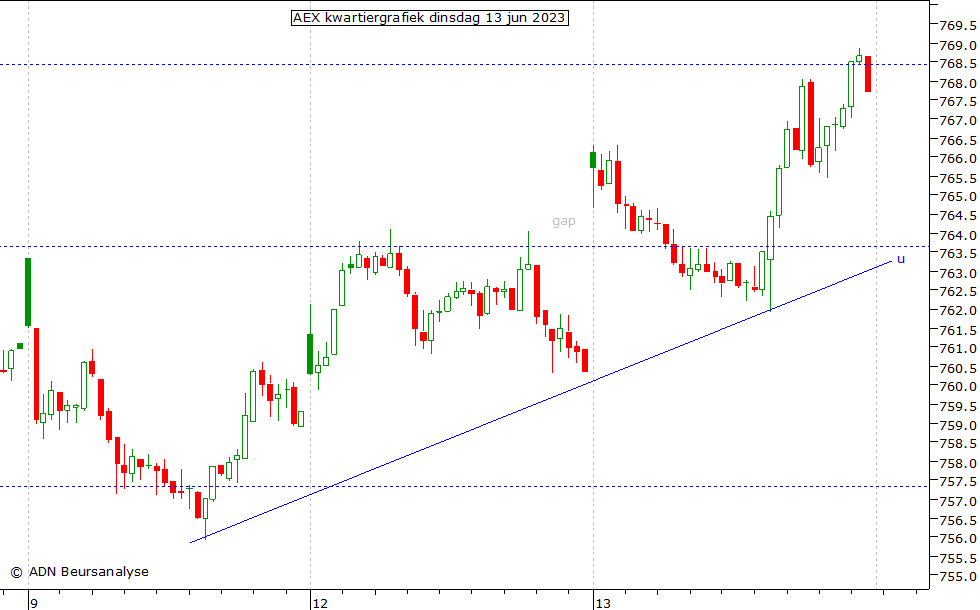The width and height of the screenshot is (980, 610).
Task: Click the last red candle near 768.5
Action: pyautogui.click(x=868, y=74)
